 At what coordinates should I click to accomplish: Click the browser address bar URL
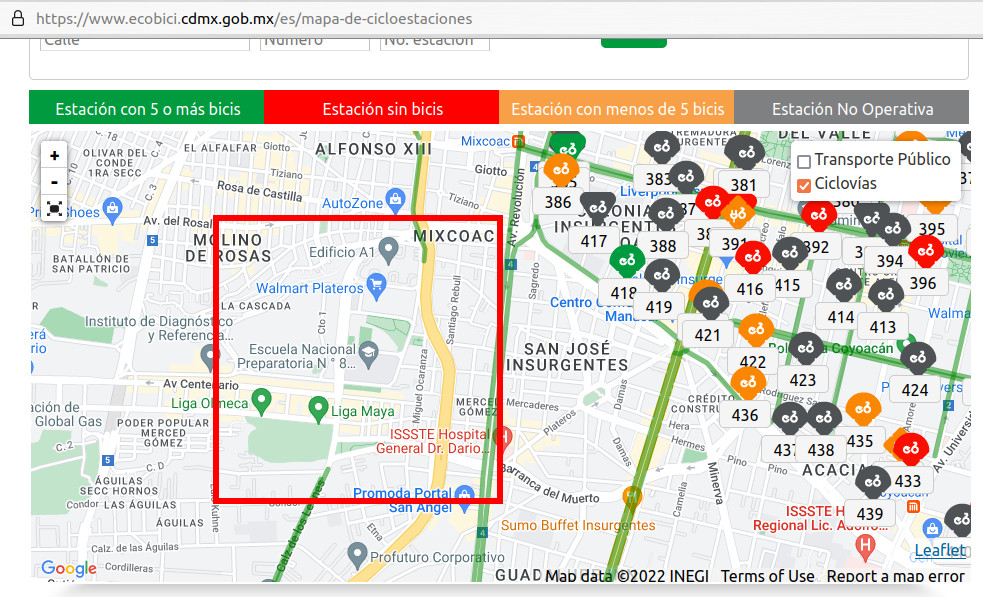click(x=254, y=19)
